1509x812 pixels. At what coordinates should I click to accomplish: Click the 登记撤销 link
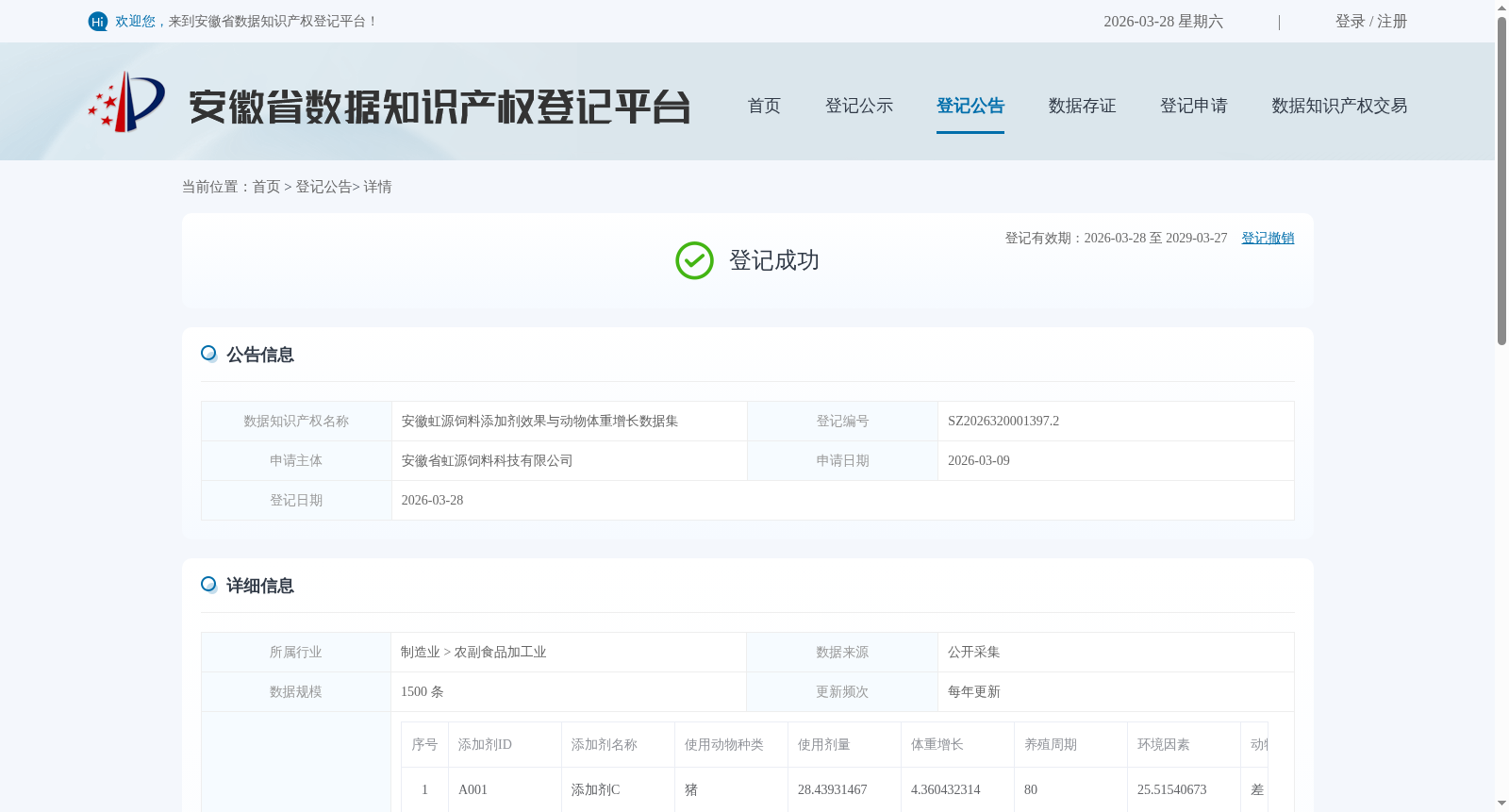click(1268, 238)
